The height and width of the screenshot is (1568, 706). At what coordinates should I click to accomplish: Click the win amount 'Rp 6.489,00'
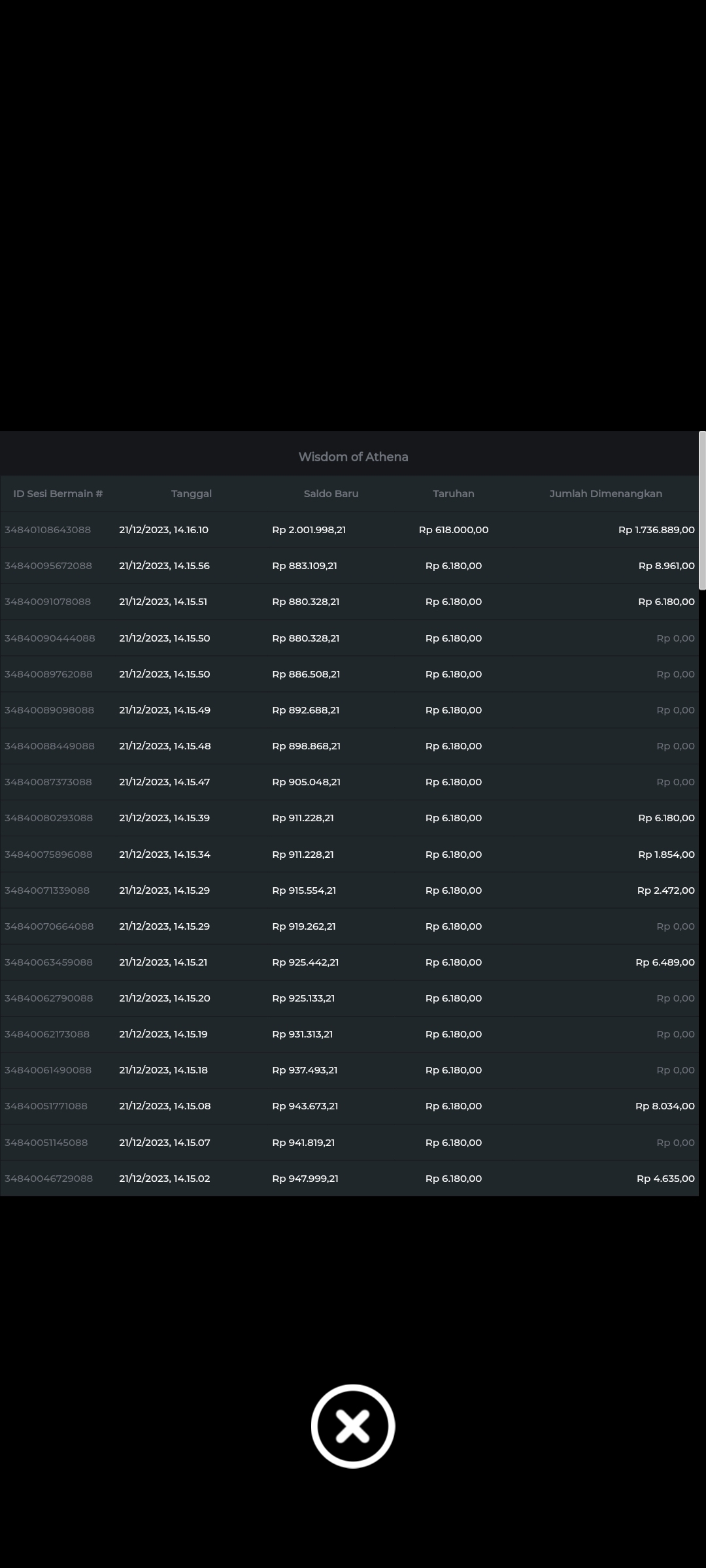pyautogui.click(x=665, y=962)
